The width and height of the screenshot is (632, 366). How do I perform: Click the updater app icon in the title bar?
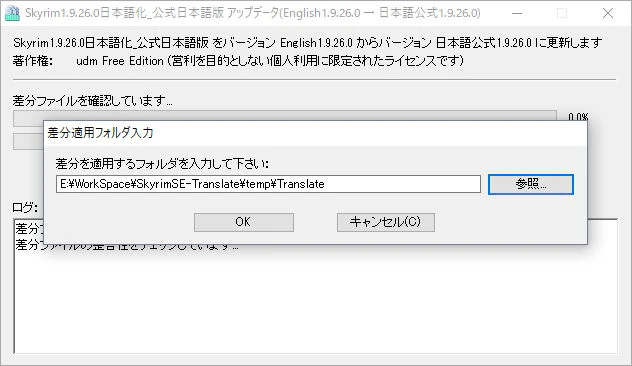(x=12, y=13)
